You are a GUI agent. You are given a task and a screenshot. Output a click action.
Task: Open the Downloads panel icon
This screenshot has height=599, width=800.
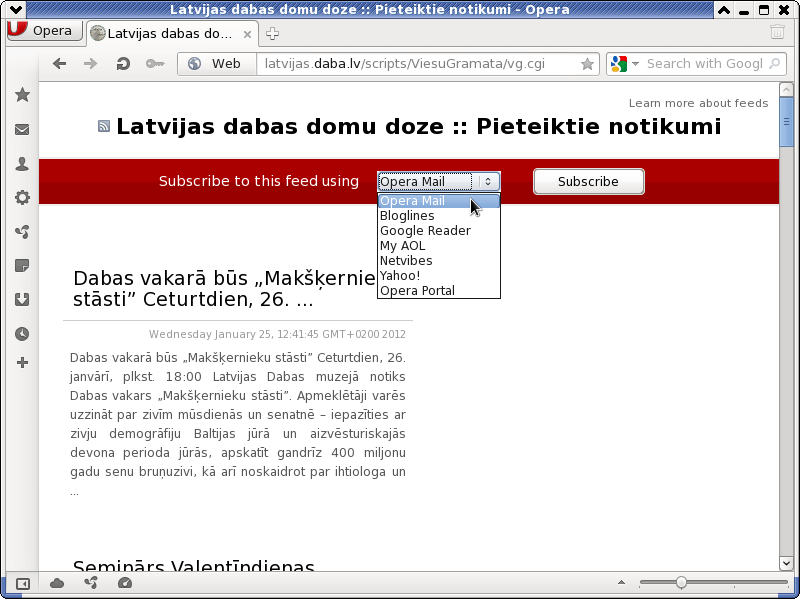click(22, 300)
